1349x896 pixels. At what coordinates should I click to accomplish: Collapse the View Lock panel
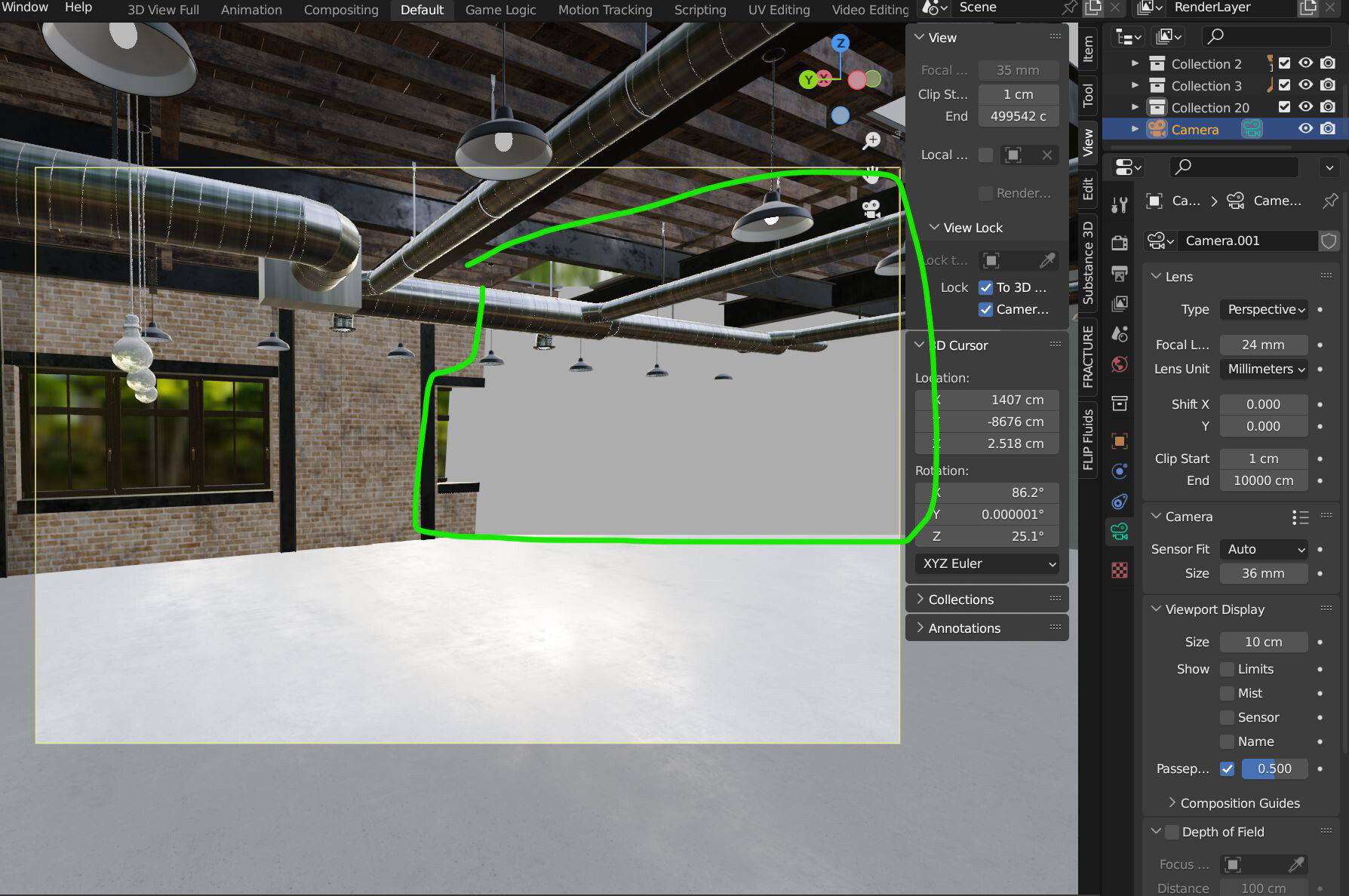coord(934,227)
